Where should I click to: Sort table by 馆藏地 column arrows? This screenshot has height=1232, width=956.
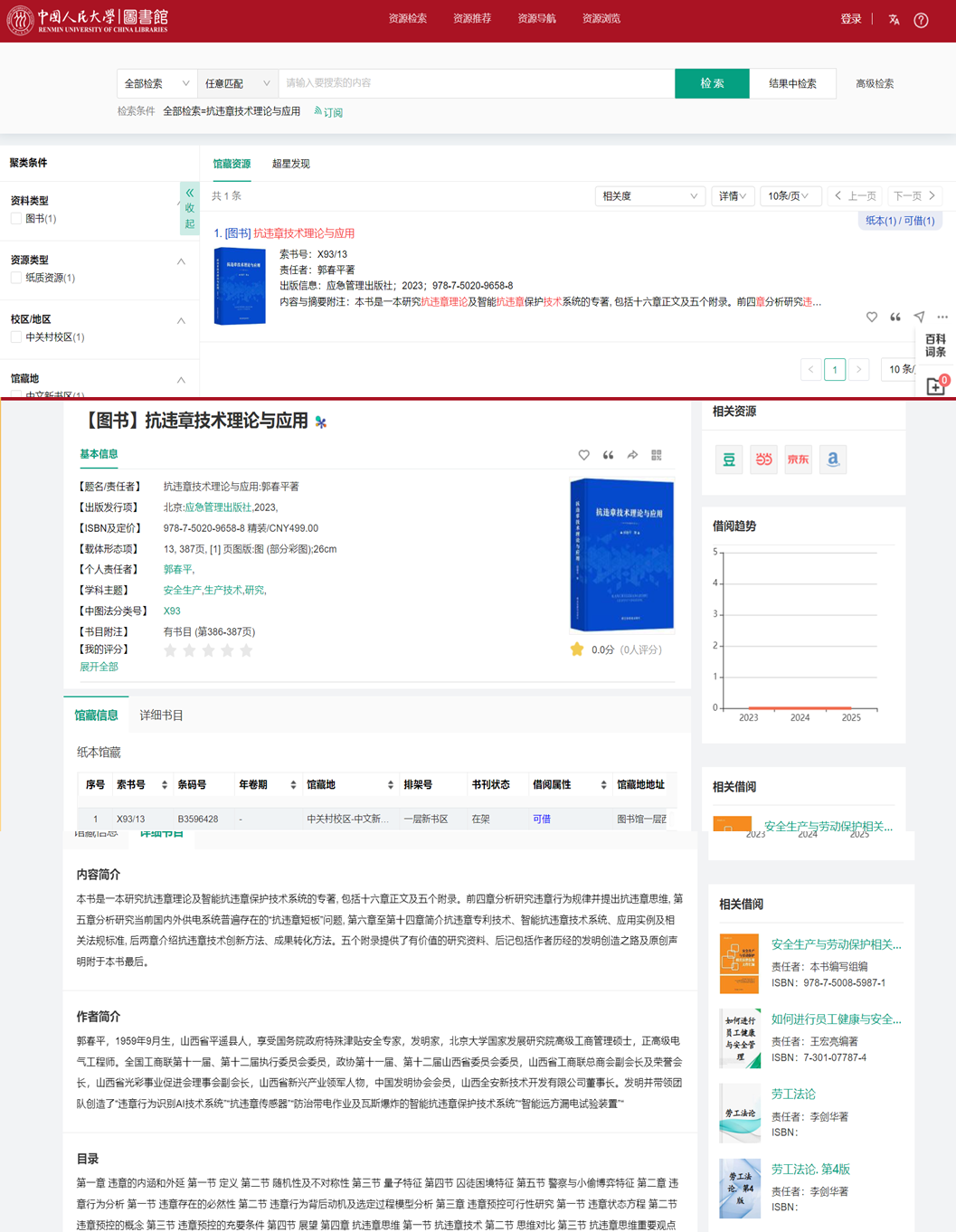pos(391,785)
